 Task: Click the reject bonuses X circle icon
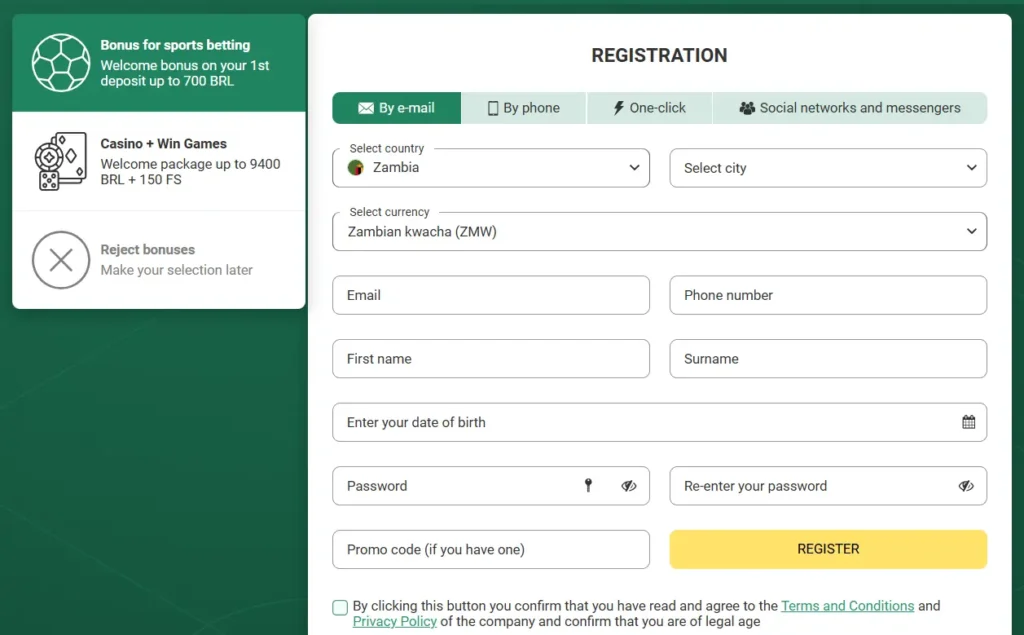[x=61, y=260]
